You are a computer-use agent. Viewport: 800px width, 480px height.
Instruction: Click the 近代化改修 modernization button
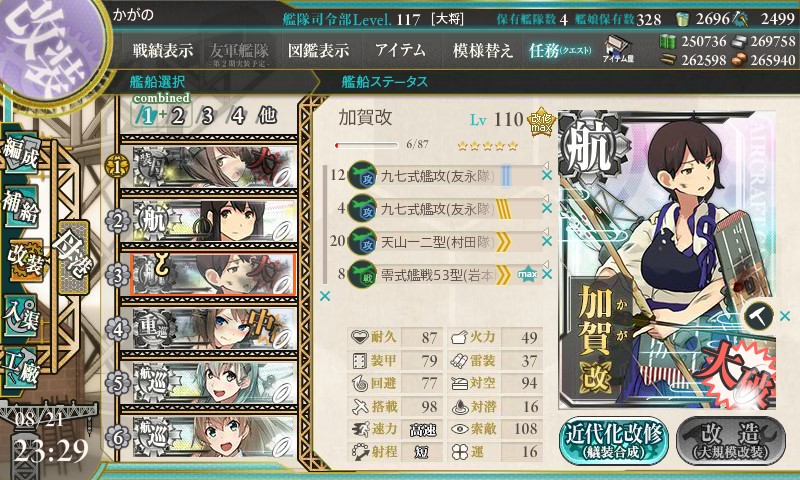614,441
